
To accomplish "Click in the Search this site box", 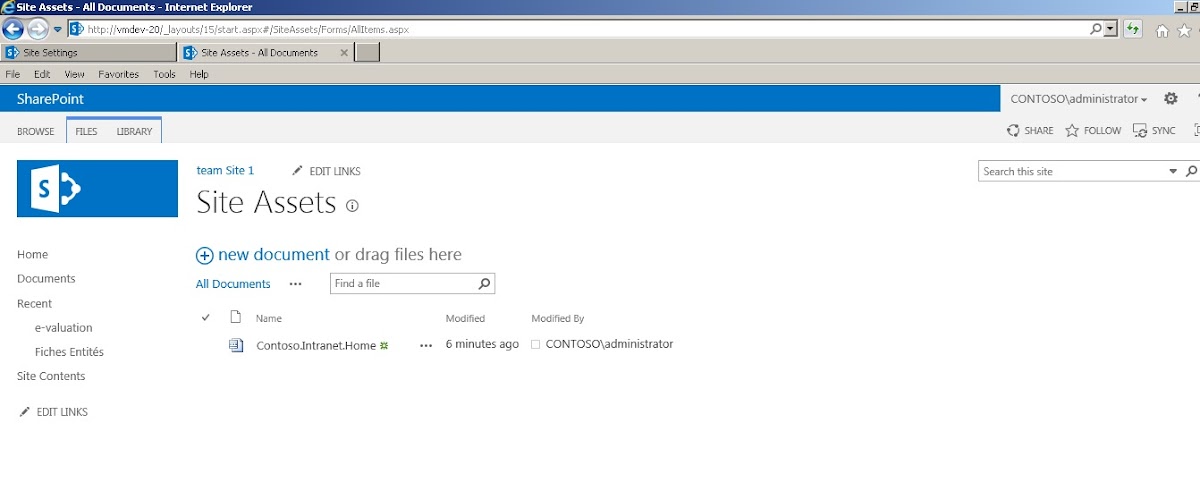I will [x=1072, y=172].
